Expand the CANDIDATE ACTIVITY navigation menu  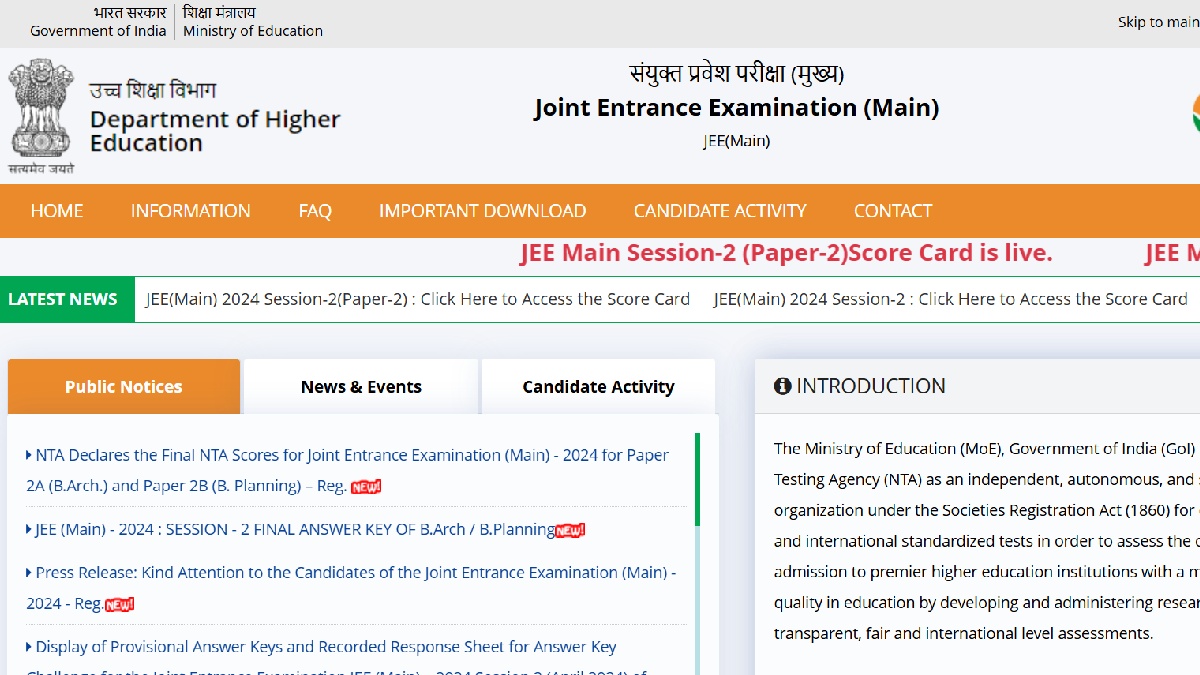[719, 211]
